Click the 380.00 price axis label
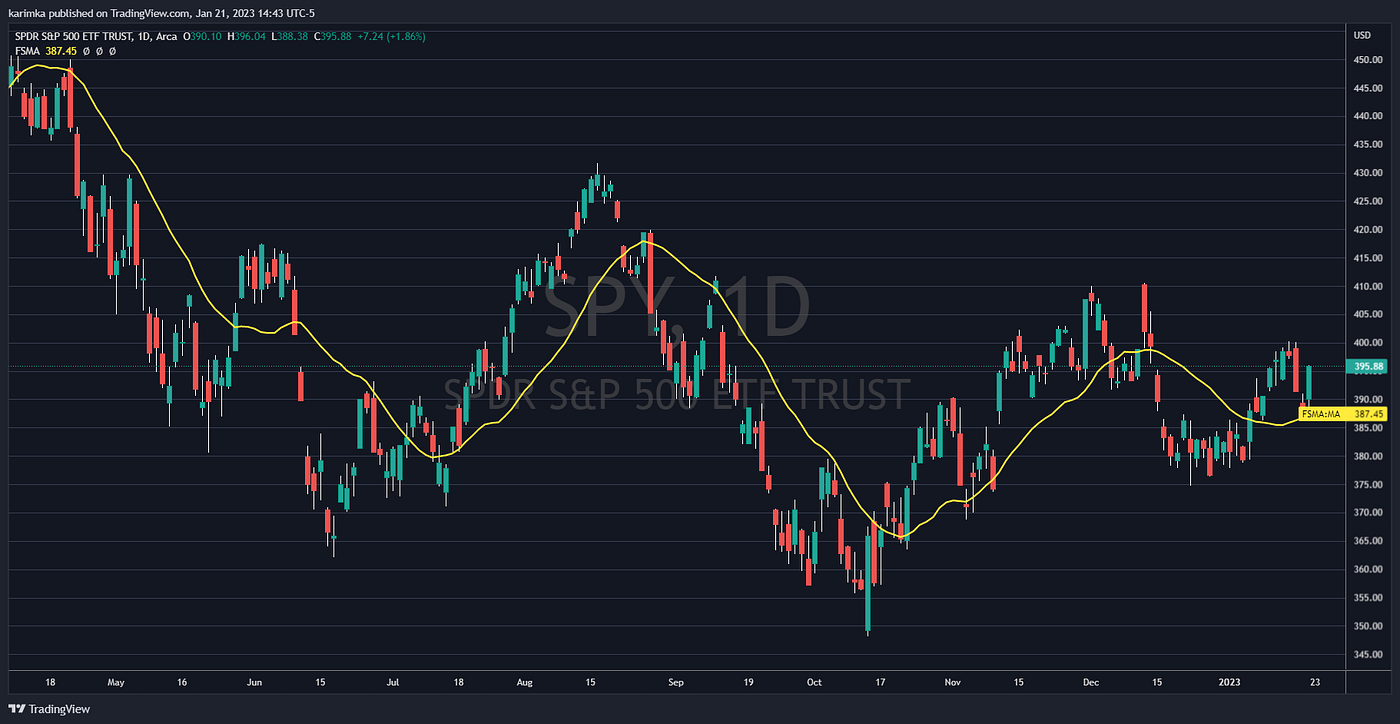The height and width of the screenshot is (724, 1400). coord(1366,457)
